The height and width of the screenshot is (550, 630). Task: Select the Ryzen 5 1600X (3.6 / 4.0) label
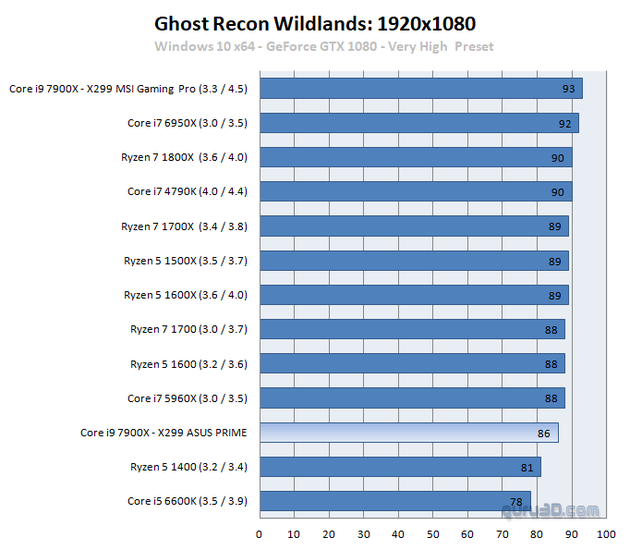[x=186, y=295]
